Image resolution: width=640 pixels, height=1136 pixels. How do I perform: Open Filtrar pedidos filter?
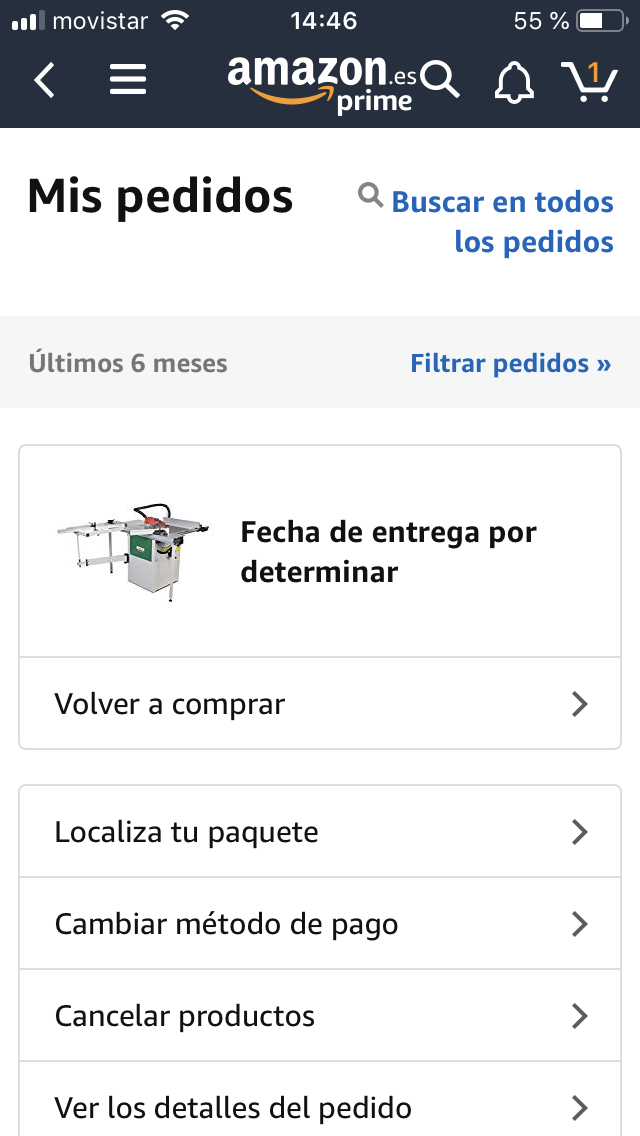[x=510, y=363]
